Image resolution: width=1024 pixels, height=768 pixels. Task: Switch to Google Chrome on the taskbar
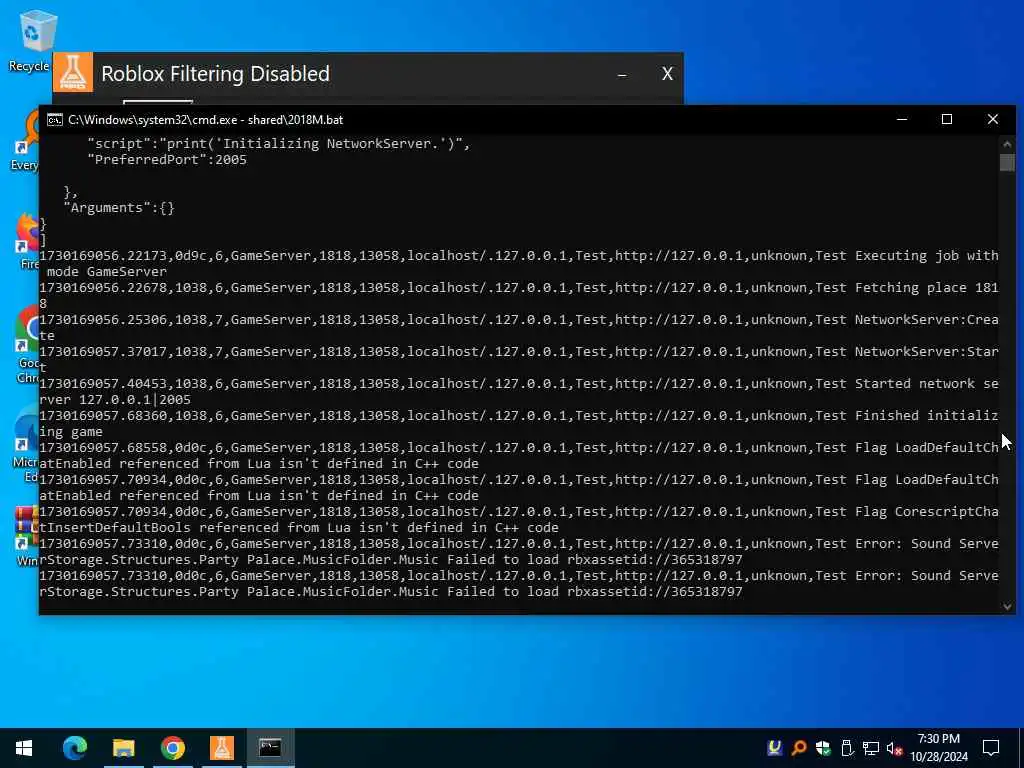coord(172,748)
